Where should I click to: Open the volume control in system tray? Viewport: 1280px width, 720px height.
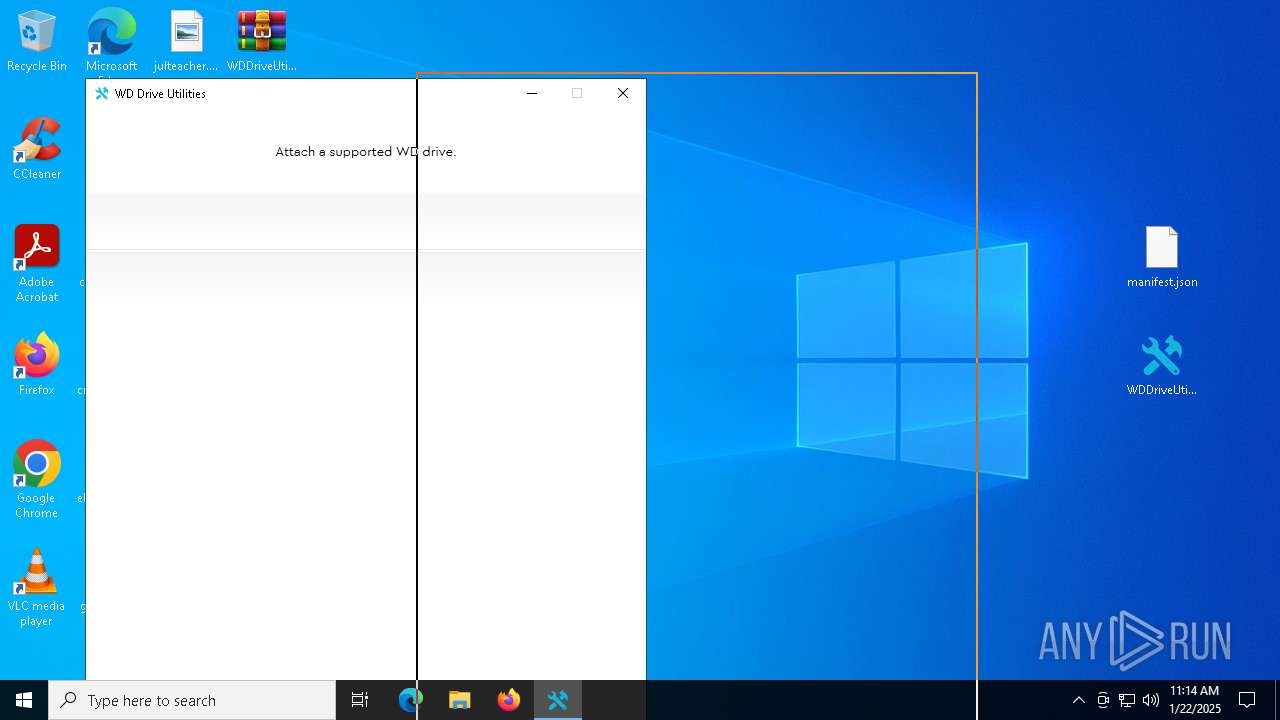click(1151, 700)
